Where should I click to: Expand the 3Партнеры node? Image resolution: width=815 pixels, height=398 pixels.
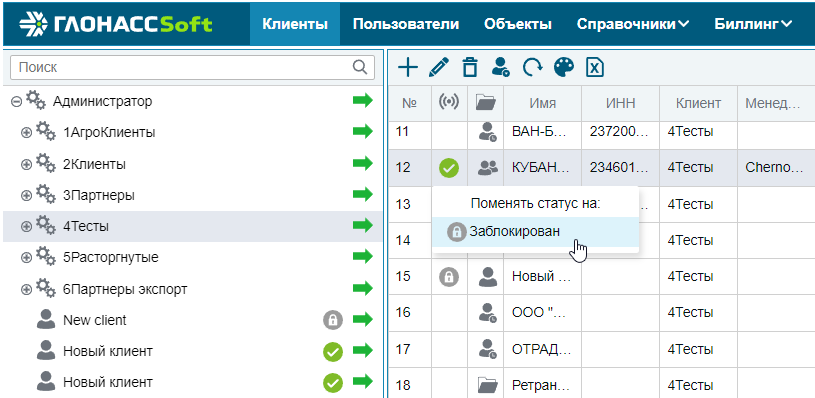[x=27, y=196]
